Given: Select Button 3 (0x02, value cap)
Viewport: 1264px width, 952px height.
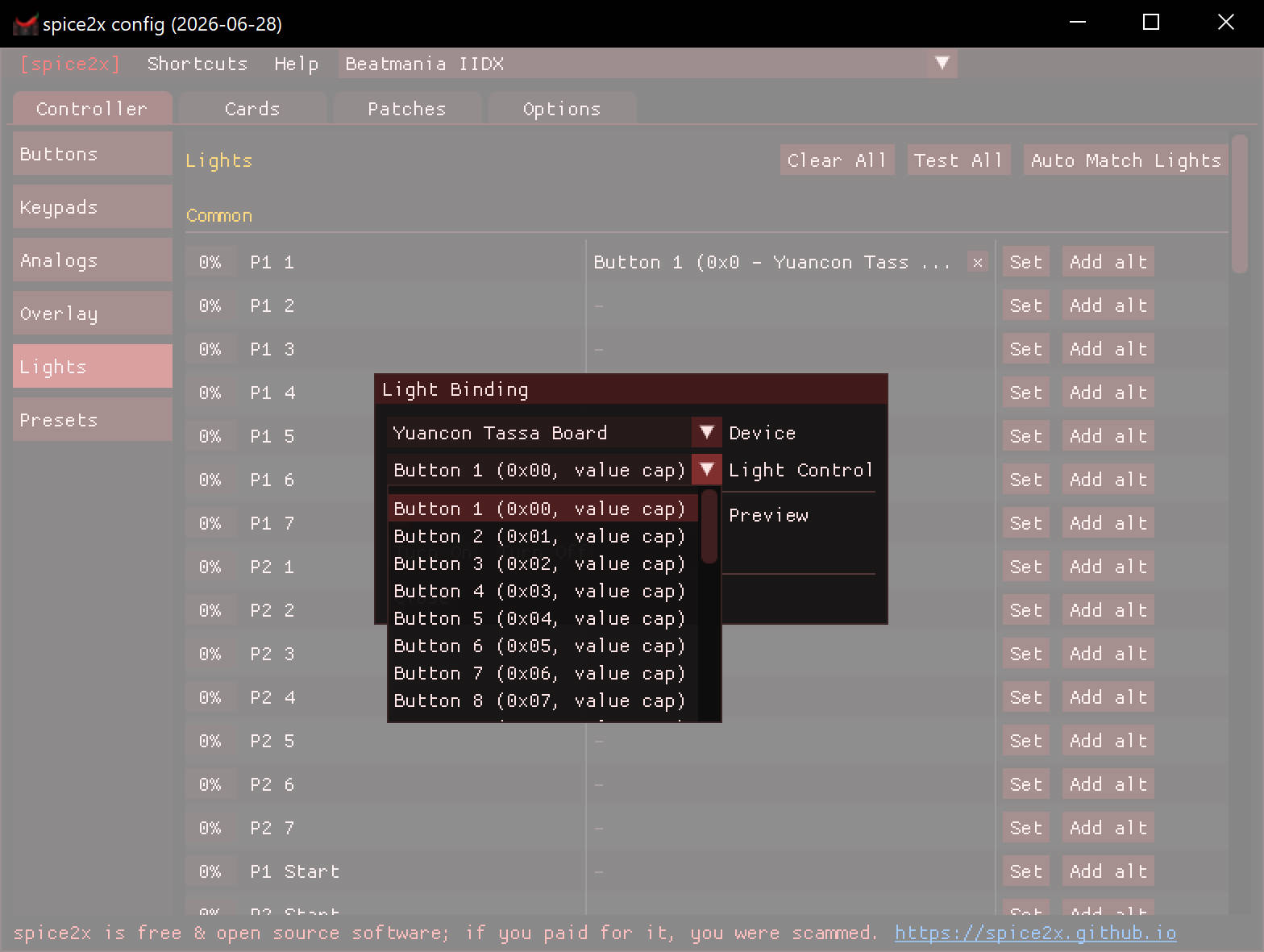Looking at the screenshot, I should click(x=543, y=563).
